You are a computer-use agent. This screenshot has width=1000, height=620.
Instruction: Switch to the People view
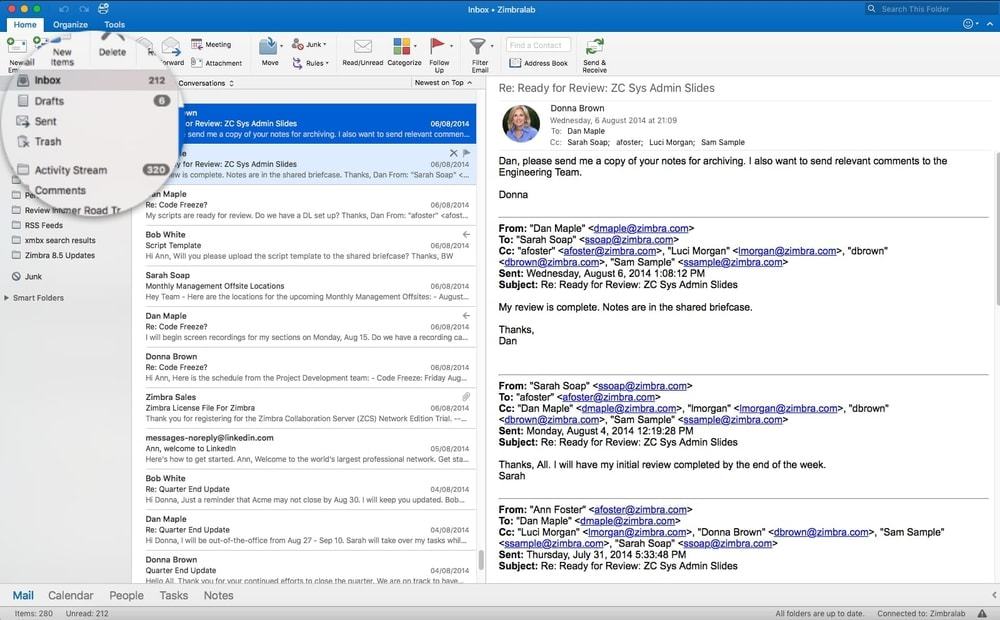coord(126,595)
